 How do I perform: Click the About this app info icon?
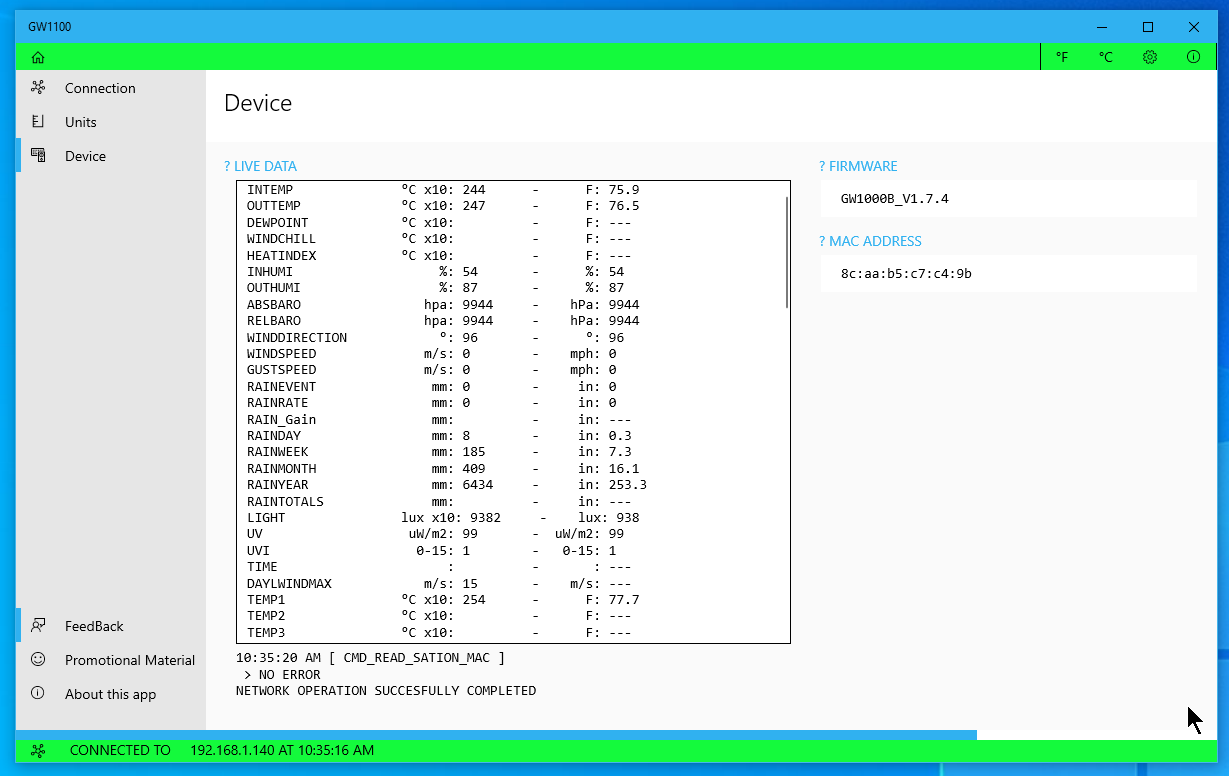coord(38,694)
